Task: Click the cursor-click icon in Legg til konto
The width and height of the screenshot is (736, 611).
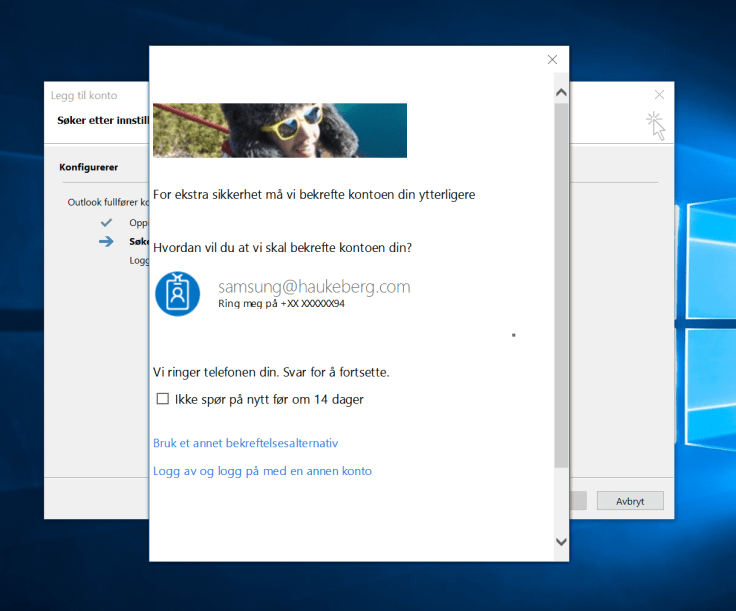Action: tap(656, 126)
